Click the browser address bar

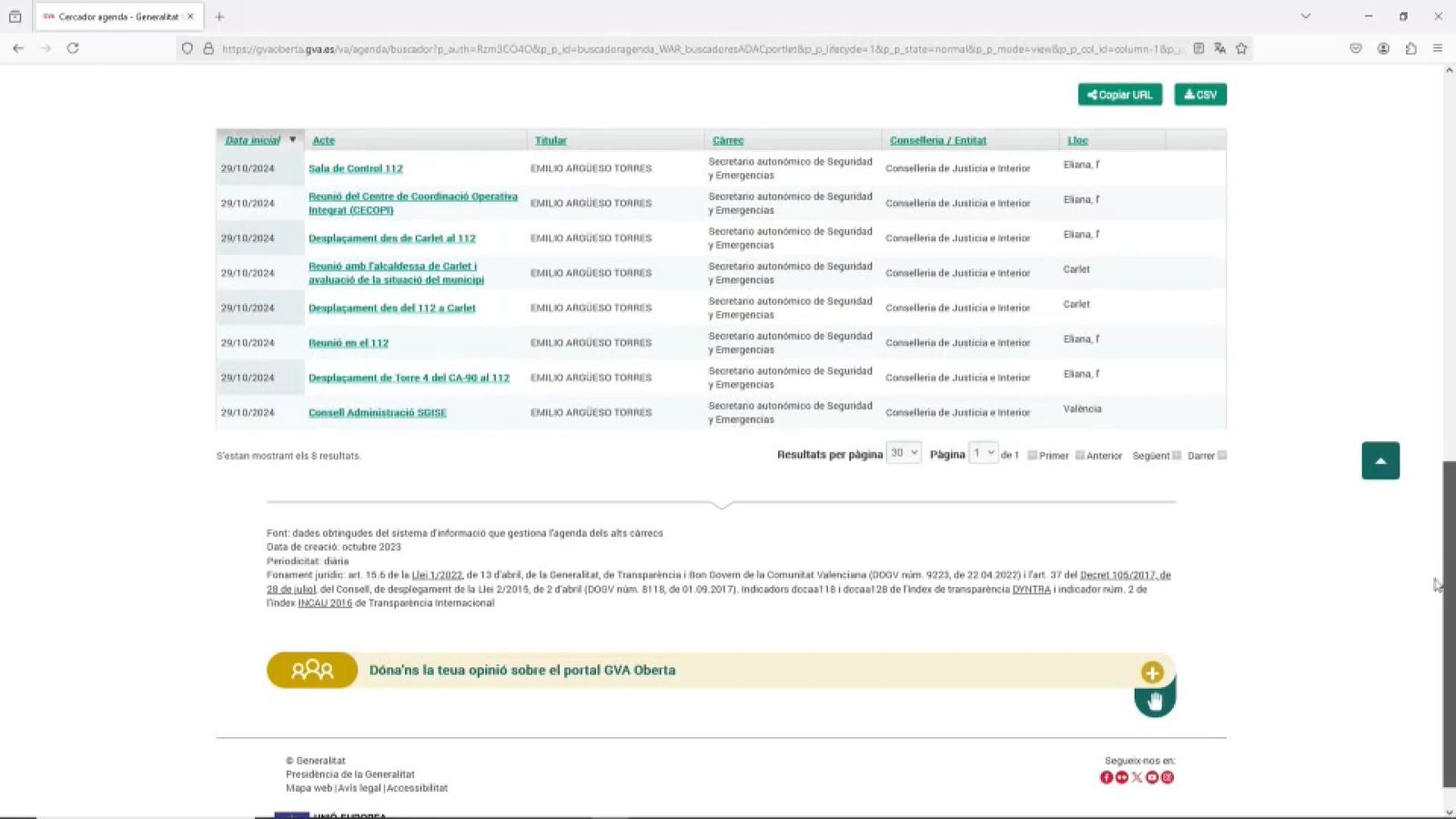(637, 51)
